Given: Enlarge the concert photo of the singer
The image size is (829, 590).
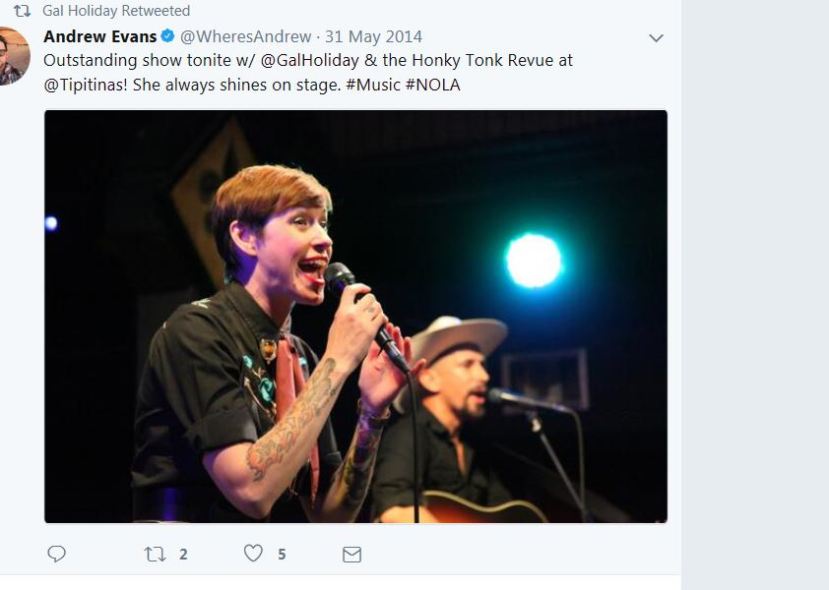Looking at the screenshot, I should click(355, 316).
